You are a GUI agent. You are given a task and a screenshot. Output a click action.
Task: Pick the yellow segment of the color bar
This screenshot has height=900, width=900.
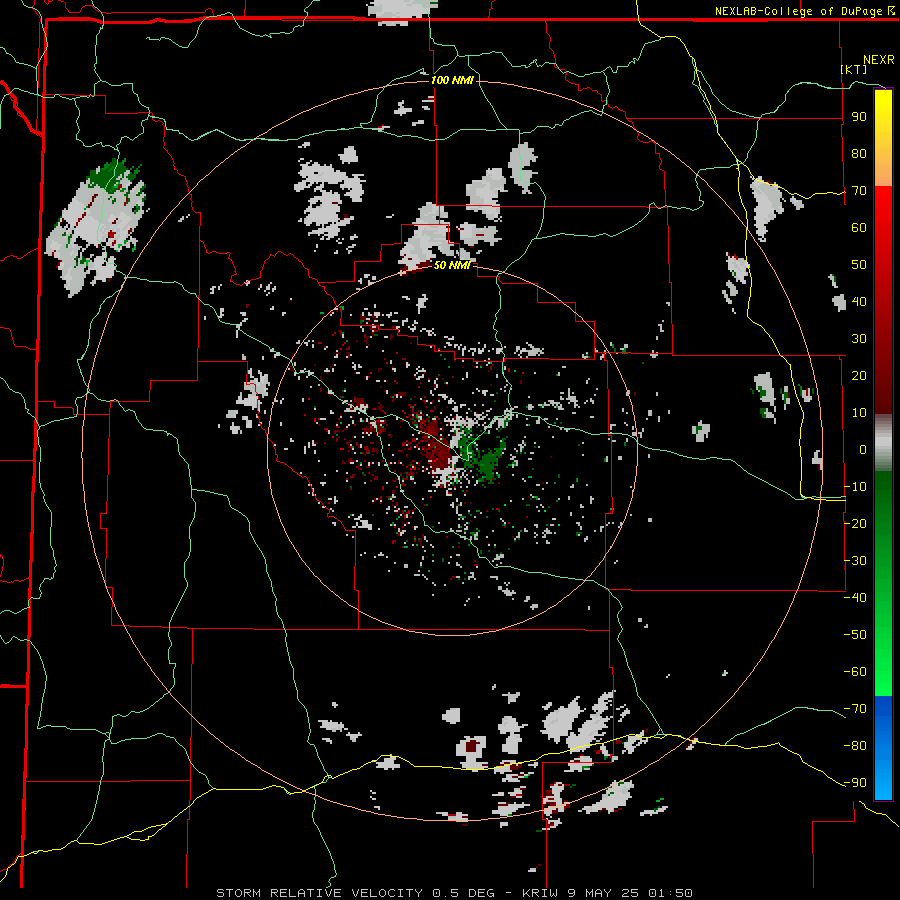point(883,138)
